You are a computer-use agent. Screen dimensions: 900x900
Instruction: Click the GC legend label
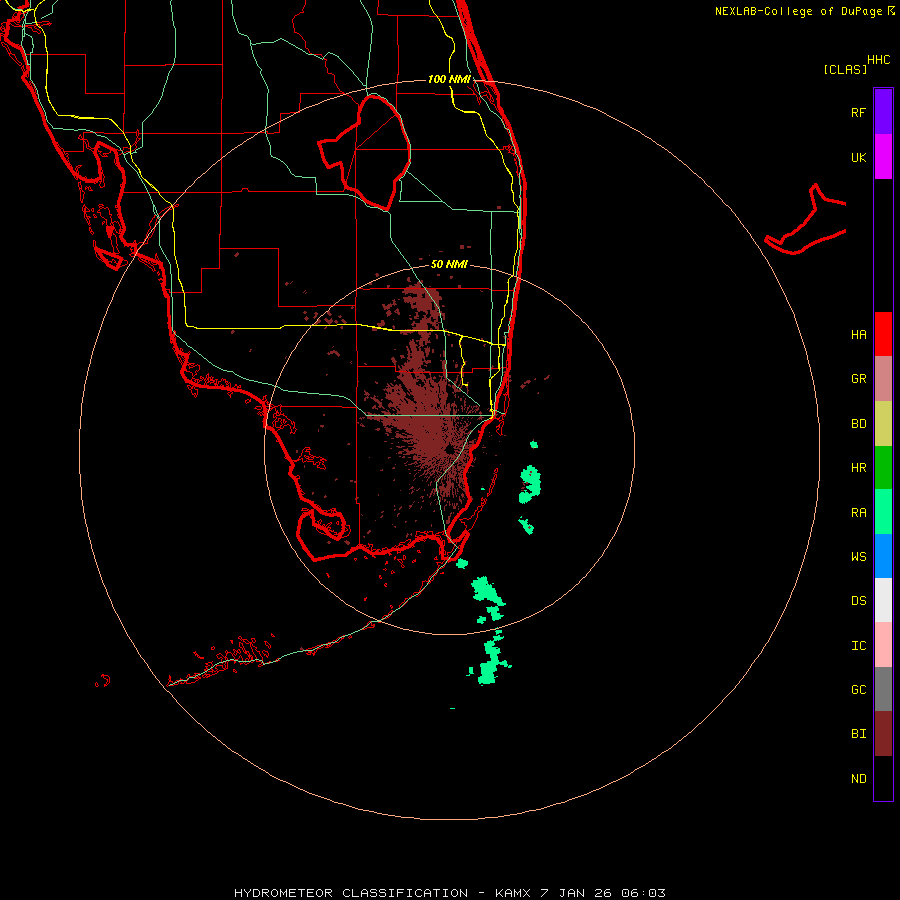click(858, 689)
